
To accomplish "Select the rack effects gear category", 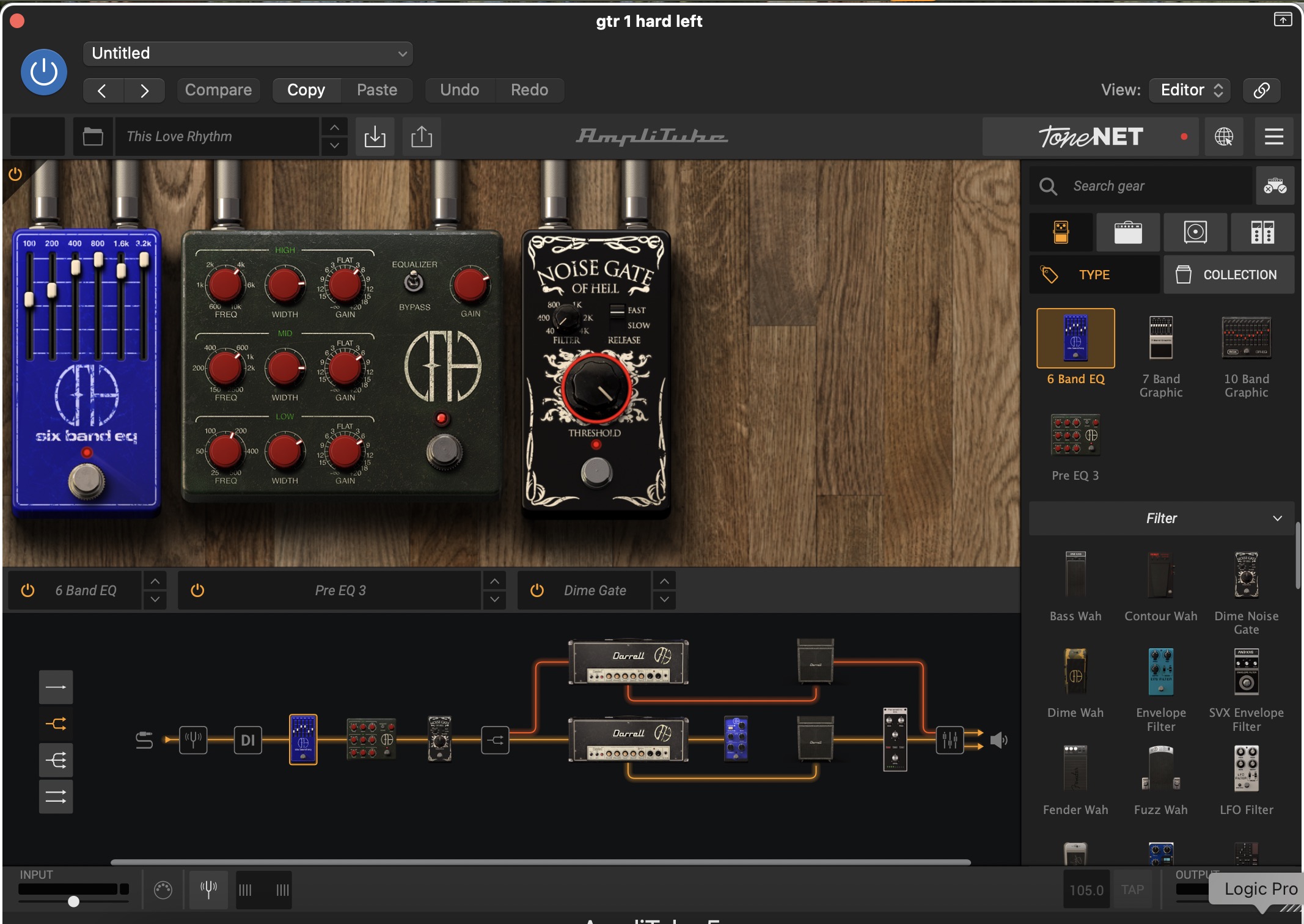I will (1262, 232).
